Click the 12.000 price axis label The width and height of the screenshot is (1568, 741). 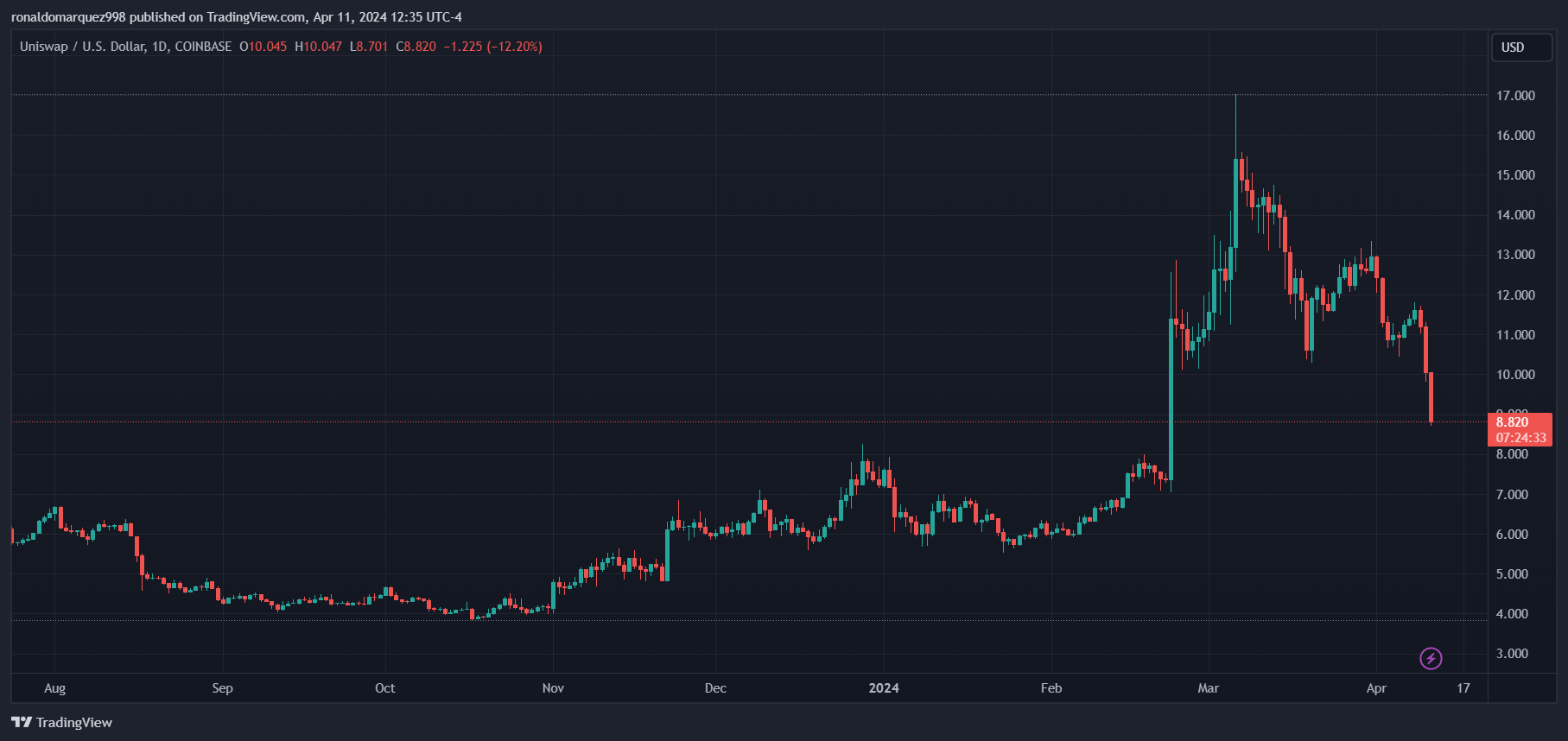coord(1515,295)
